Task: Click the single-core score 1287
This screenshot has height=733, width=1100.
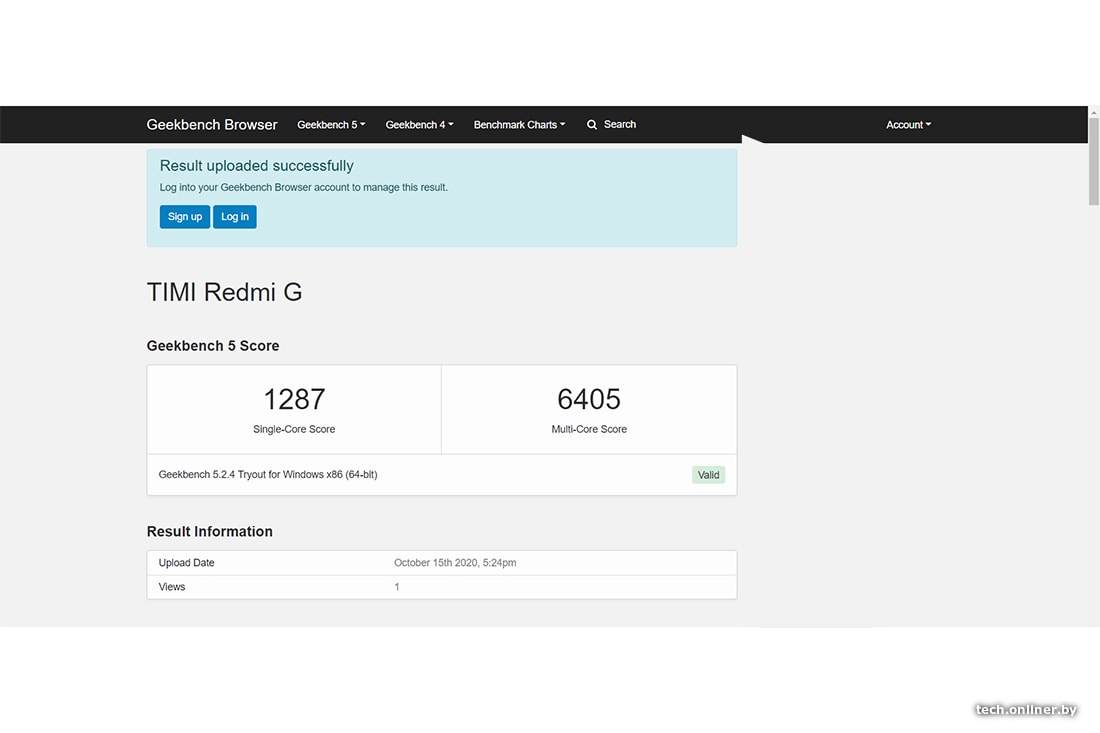Action: pos(294,399)
